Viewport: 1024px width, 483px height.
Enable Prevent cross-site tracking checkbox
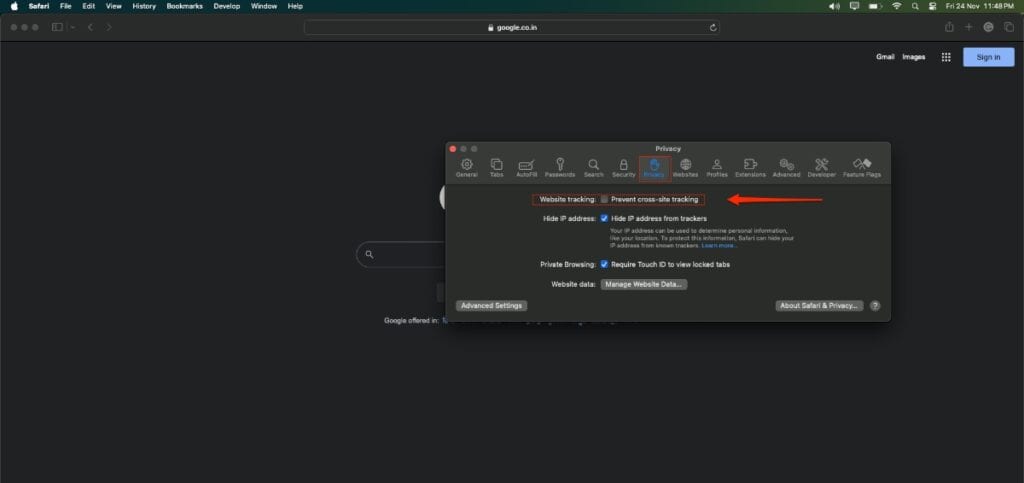click(x=604, y=199)
